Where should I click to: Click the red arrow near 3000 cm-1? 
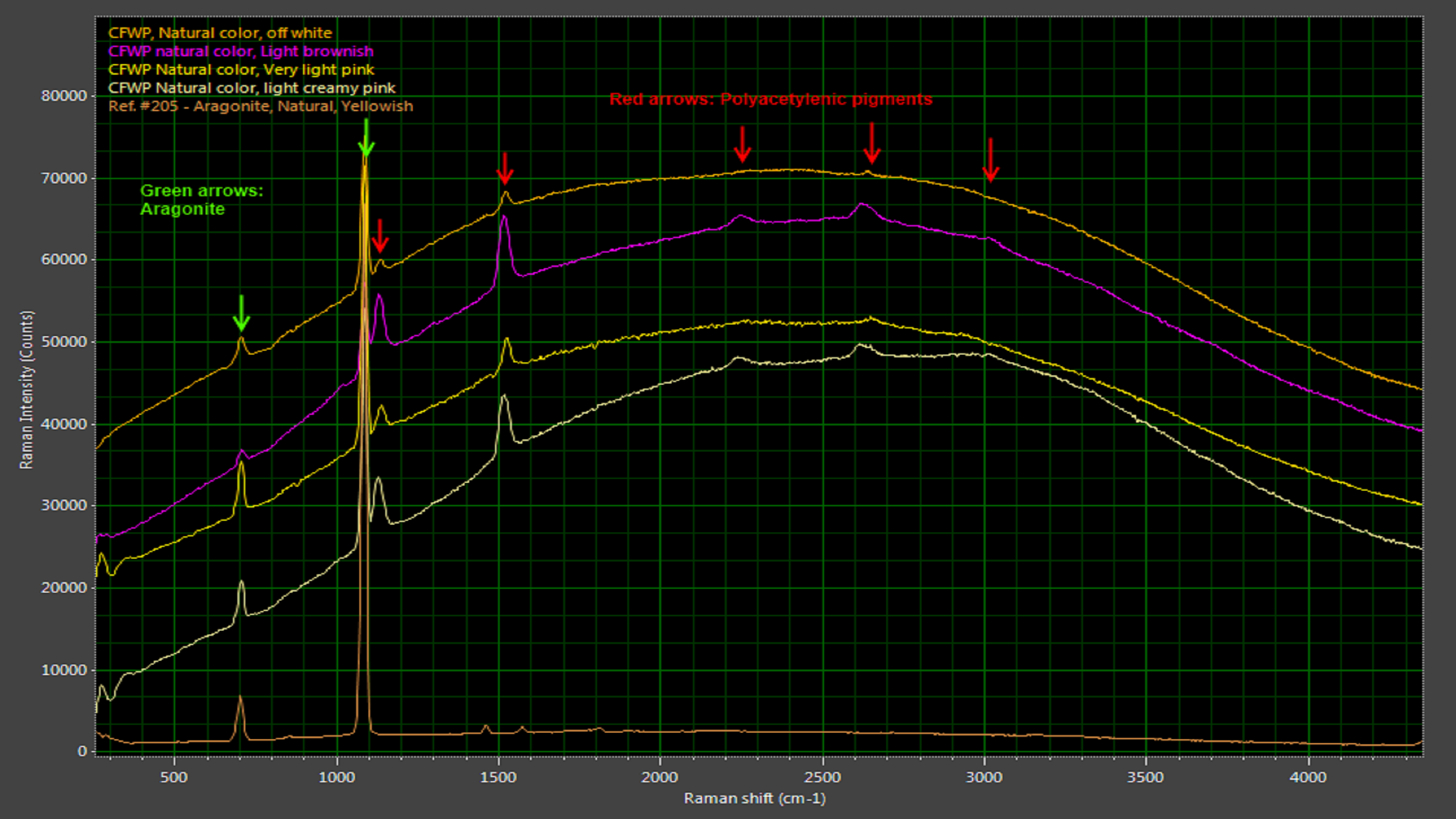click(x=990, y=160)
